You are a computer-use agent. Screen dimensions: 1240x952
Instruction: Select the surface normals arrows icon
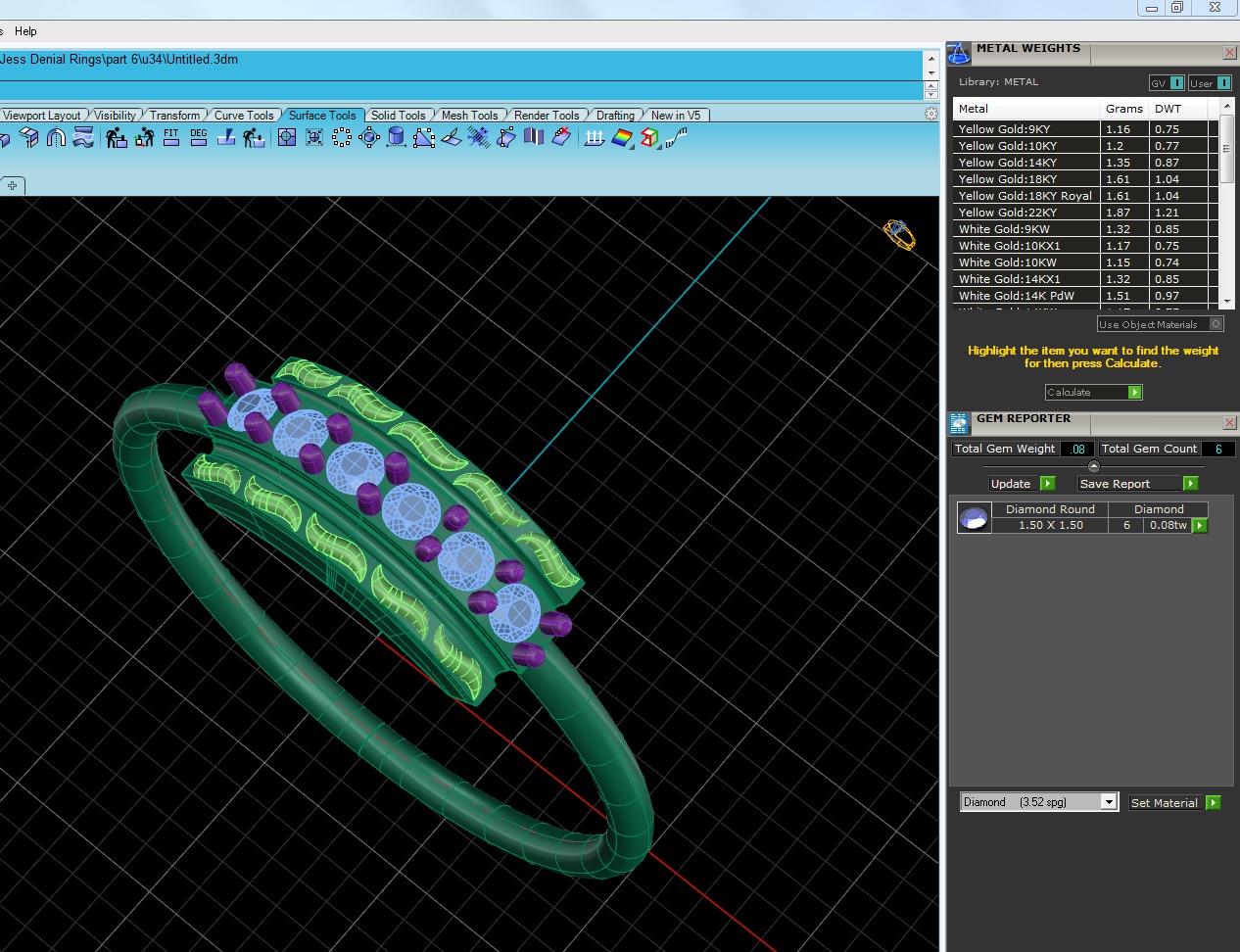click(x=595, y=138)
